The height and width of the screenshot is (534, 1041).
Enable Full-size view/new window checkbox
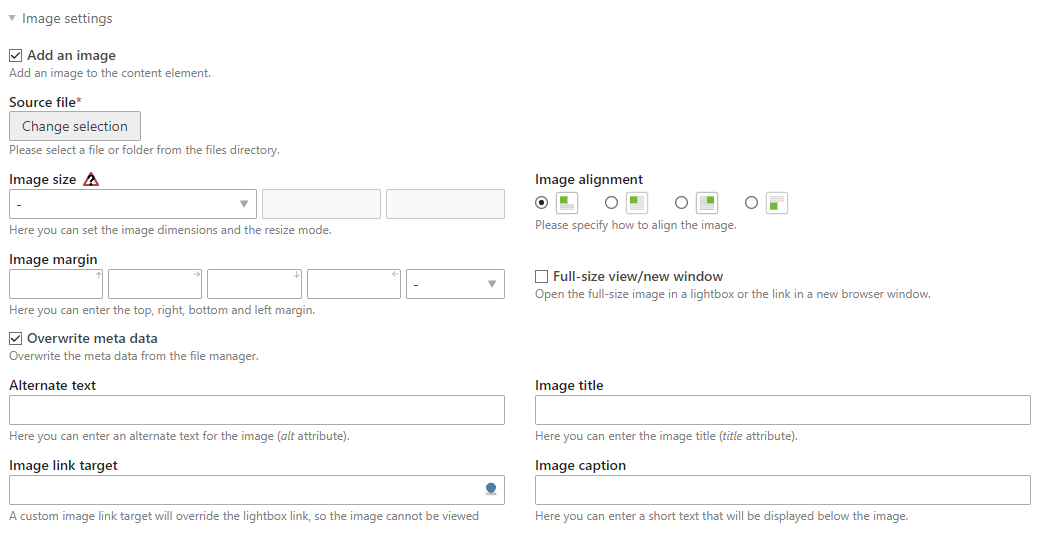[542, 276]
